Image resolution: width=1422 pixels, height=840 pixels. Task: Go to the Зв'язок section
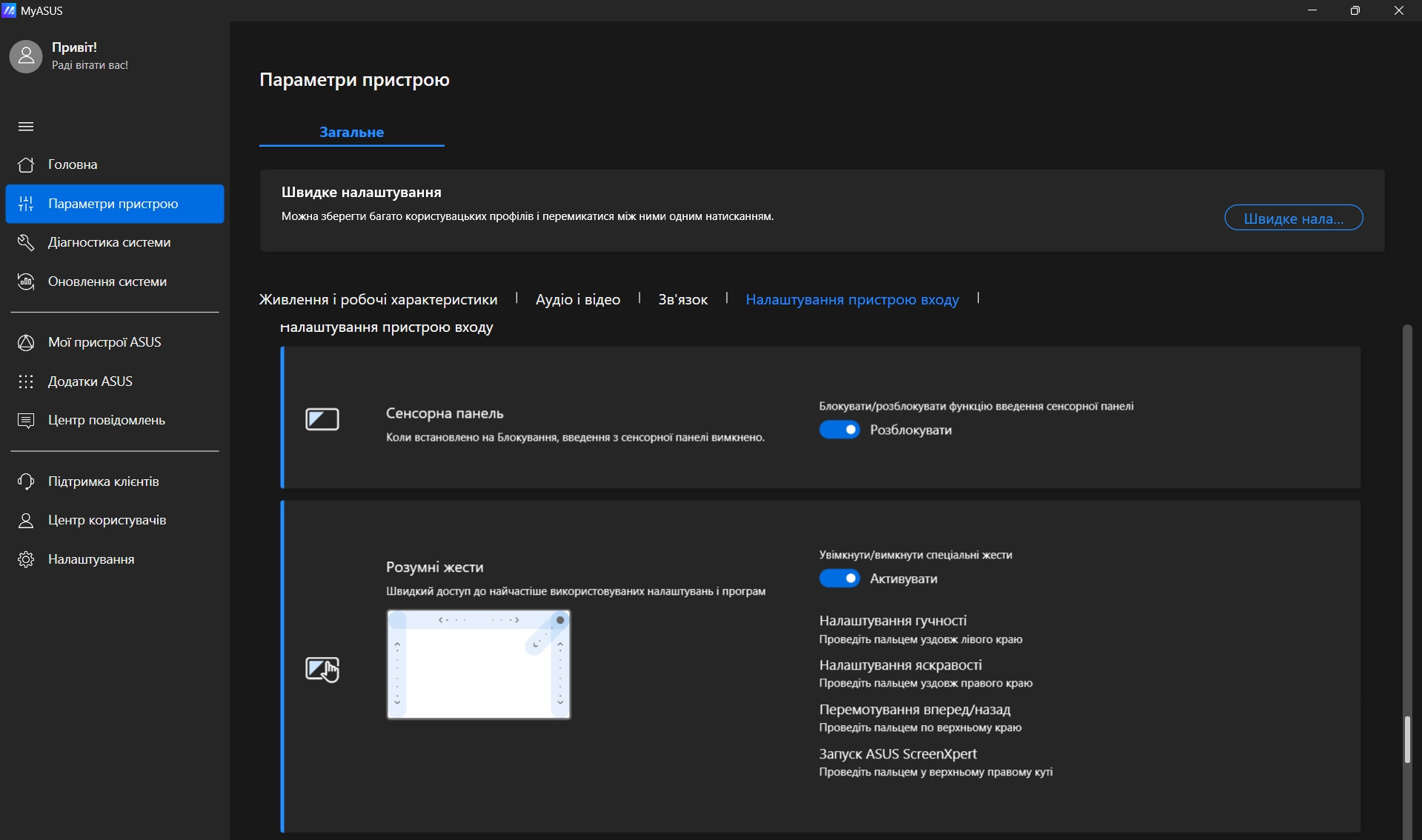pyautogui.click(x=682, y=299)
